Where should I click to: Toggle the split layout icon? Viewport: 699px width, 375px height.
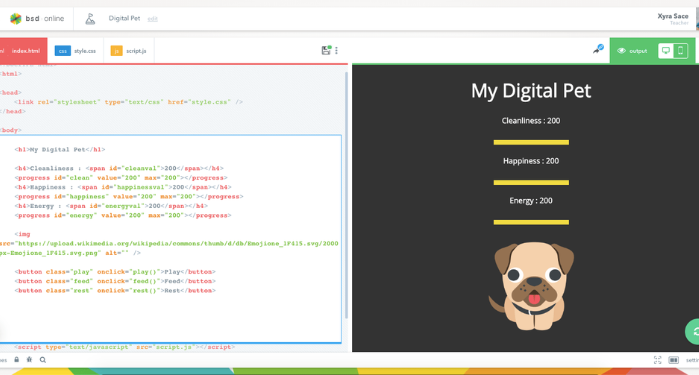673,360
